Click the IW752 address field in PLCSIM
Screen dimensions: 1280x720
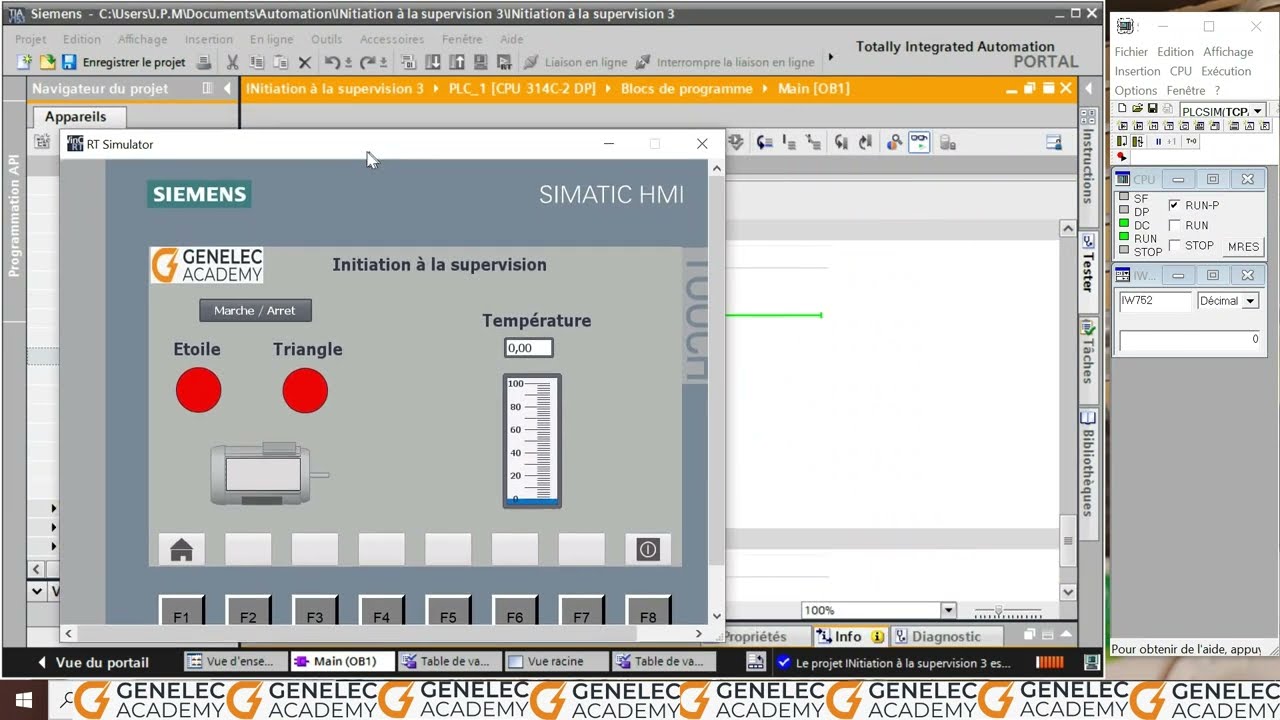pos(1155,301)
